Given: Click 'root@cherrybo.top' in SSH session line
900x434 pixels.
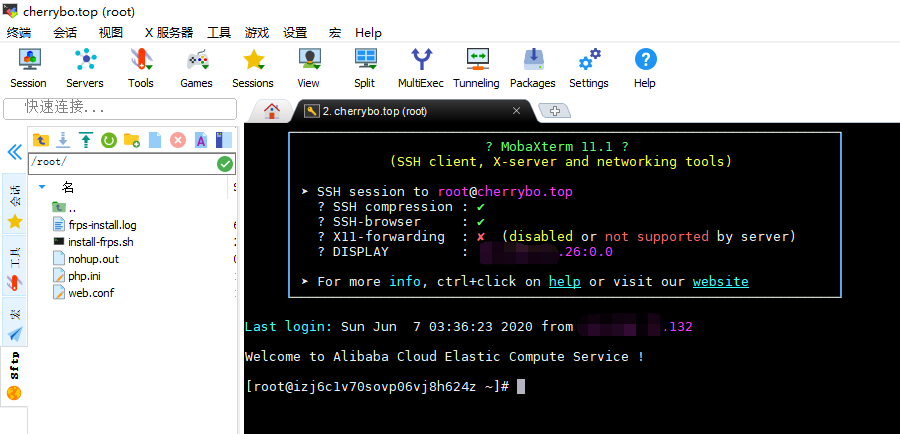Looking at the screenshot, I should [x=505, y=192].
